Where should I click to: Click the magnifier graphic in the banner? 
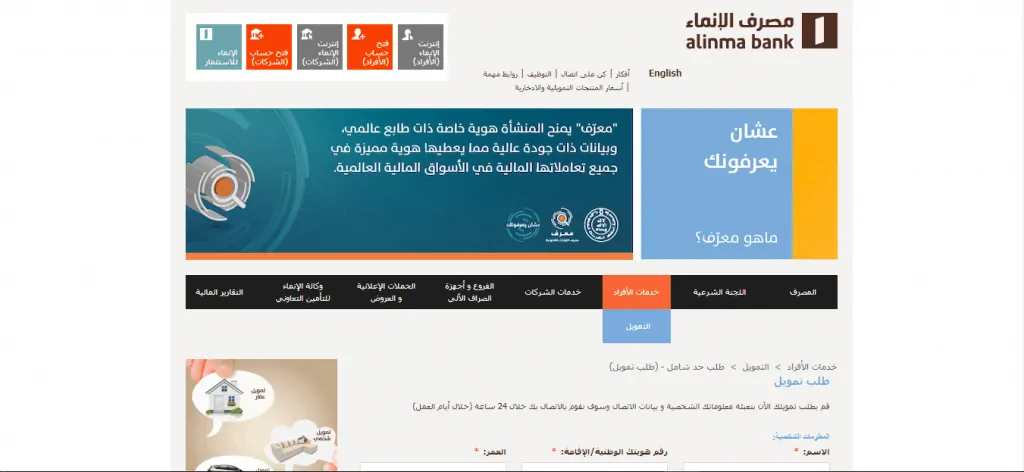tap(222, 186)
